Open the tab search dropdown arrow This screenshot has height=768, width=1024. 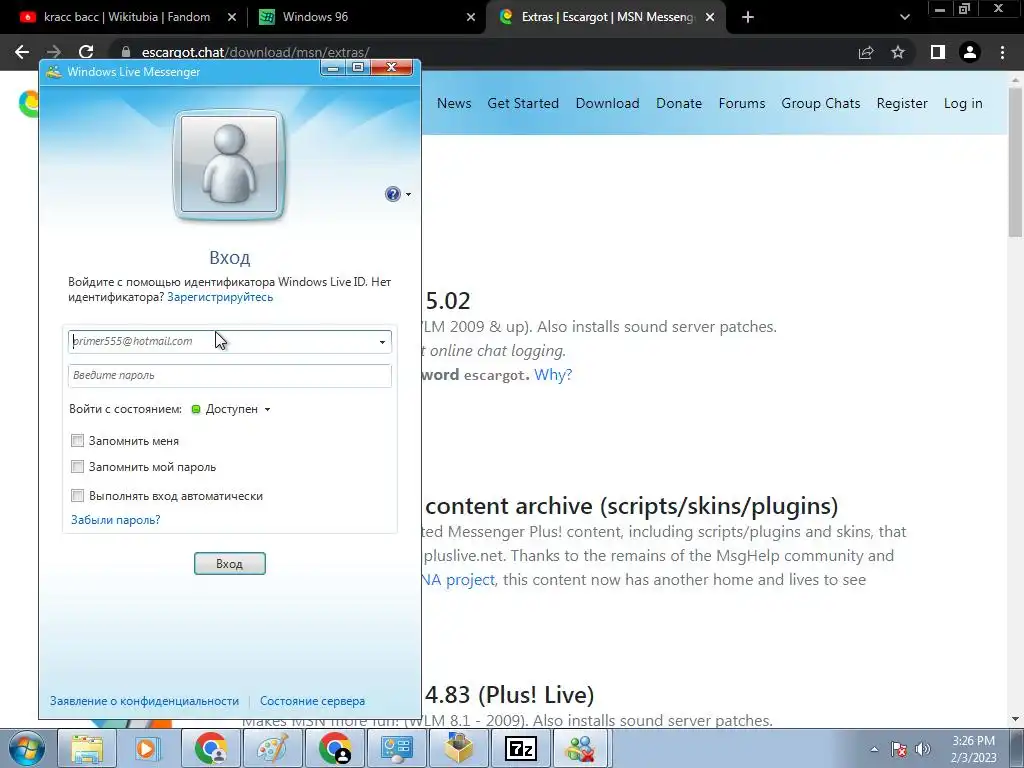coord(904,17)
